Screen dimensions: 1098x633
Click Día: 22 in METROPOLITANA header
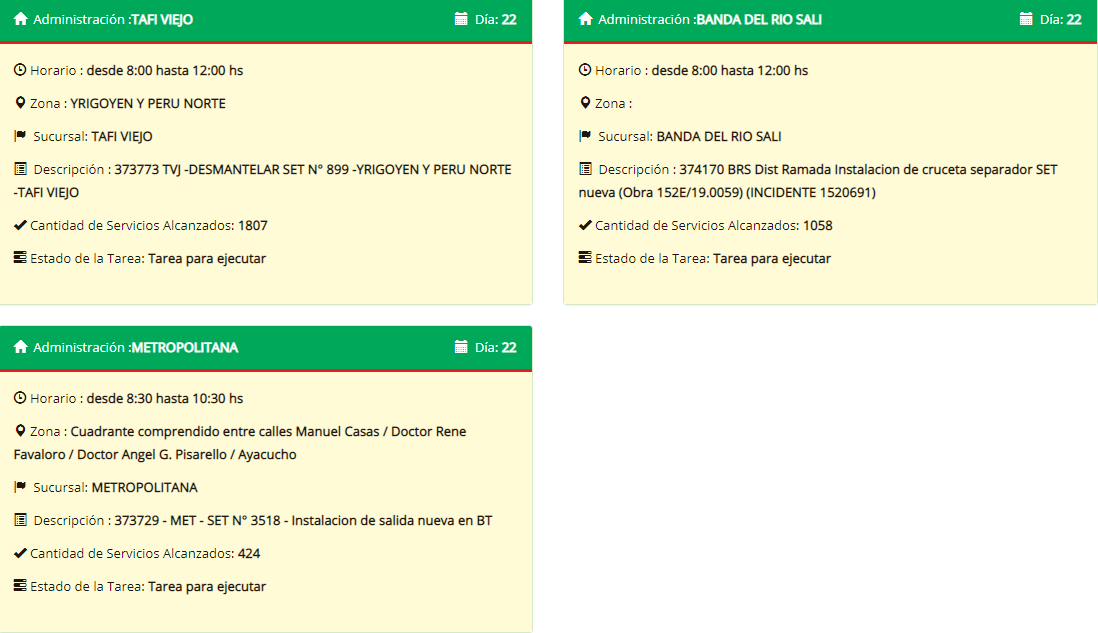(495, 347)
